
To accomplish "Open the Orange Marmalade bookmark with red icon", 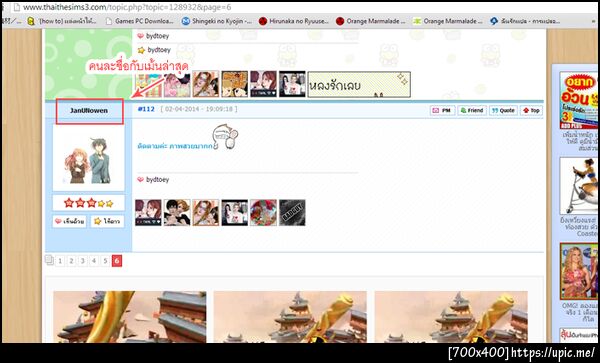I will (370, 21).
